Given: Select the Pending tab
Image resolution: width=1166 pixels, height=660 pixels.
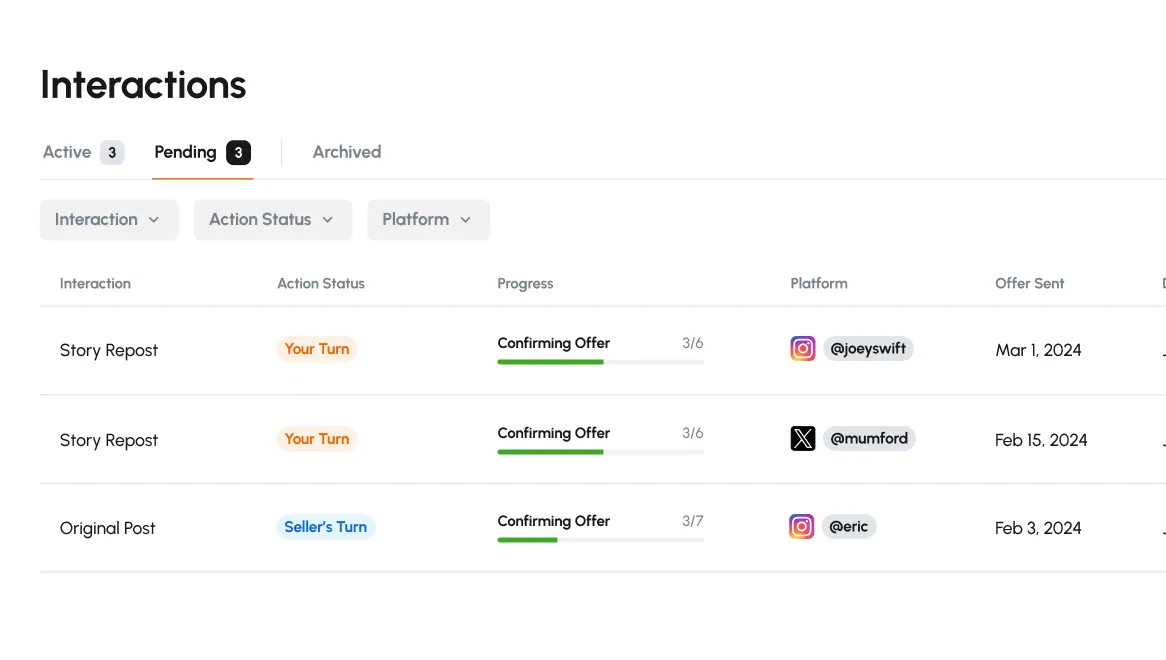Looking at the screenshot, I should 186,153.
